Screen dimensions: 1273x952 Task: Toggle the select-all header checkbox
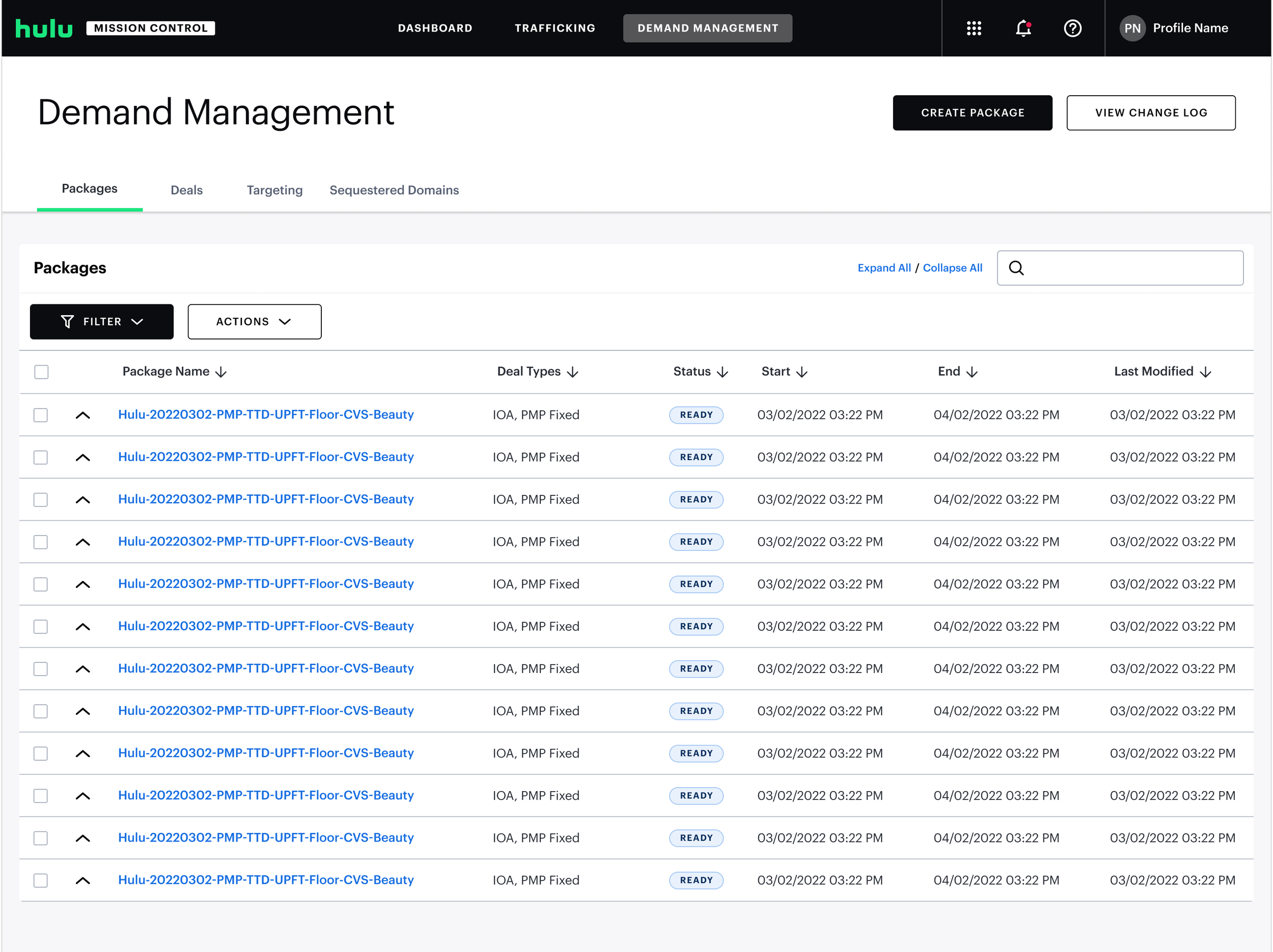[x=41, y=372]
